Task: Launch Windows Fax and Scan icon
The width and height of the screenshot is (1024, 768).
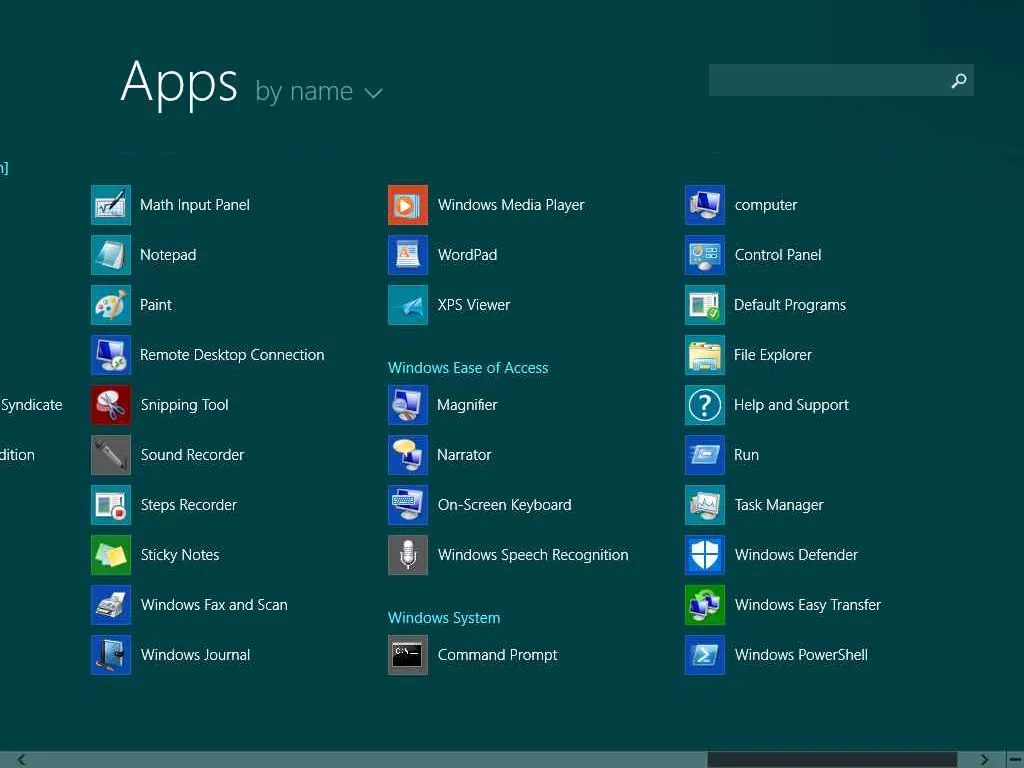Action: (110, 605)
